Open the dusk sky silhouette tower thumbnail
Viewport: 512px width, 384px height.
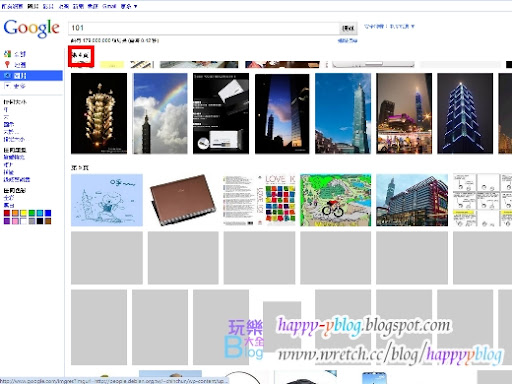pos(282,113)
